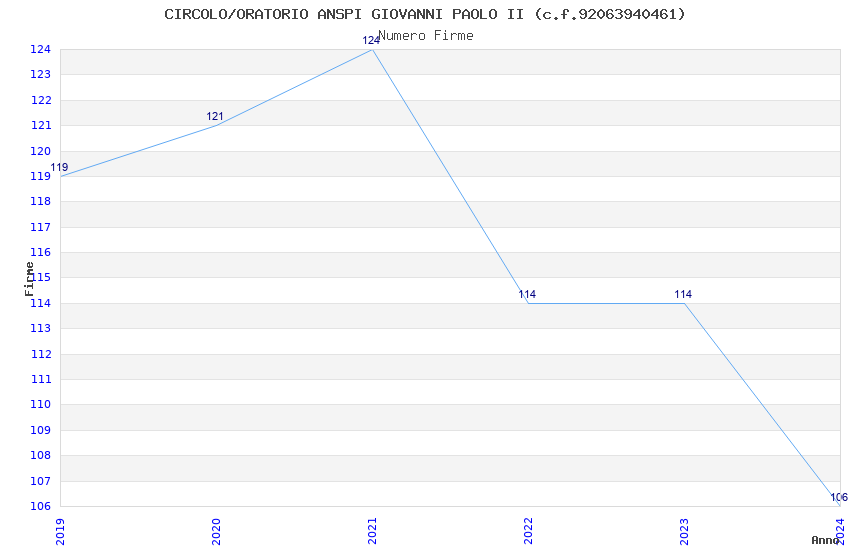The width and height of the screenshot is (850, 550).
Task: Click y-axis tick value 121
Action: tap(41, 125)
